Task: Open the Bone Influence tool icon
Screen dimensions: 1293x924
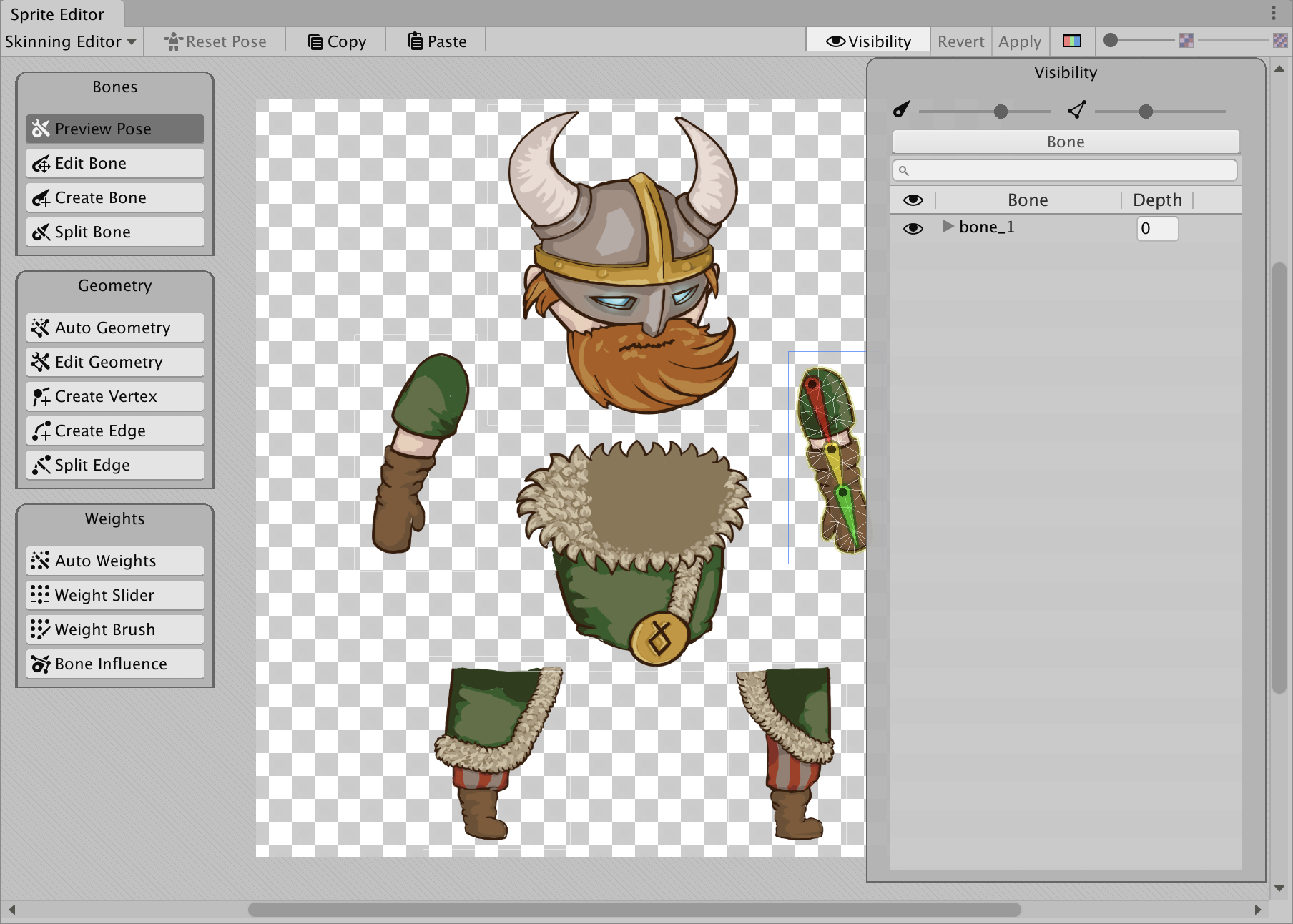Action: pos(41,664)
